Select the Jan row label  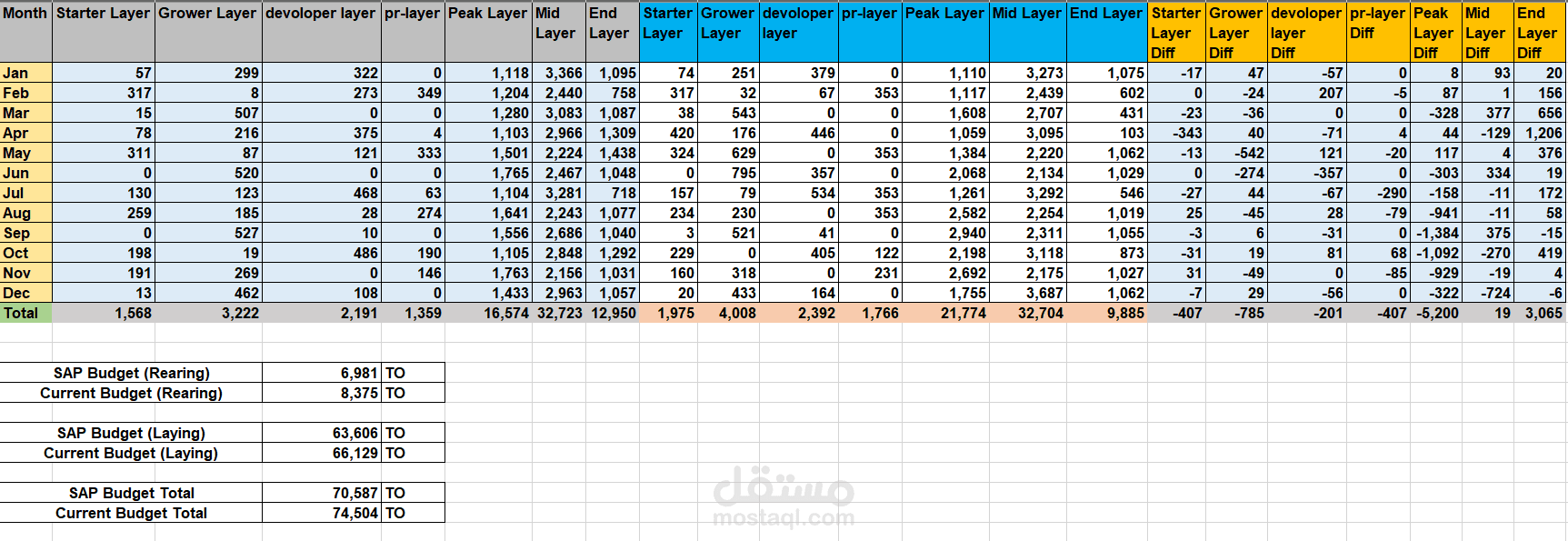coord(26,73)
